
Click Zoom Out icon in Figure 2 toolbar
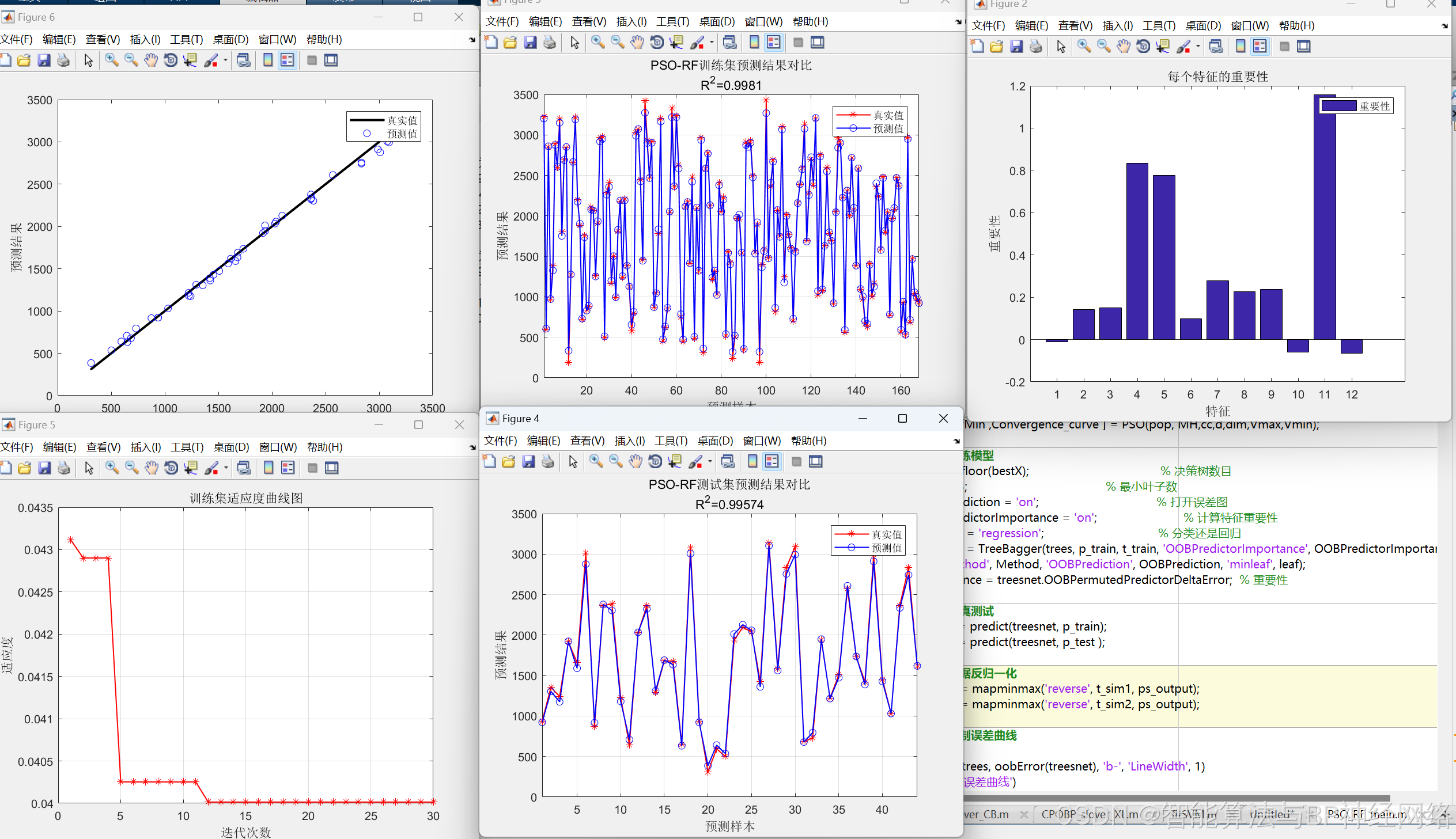tap(1104, 47)
